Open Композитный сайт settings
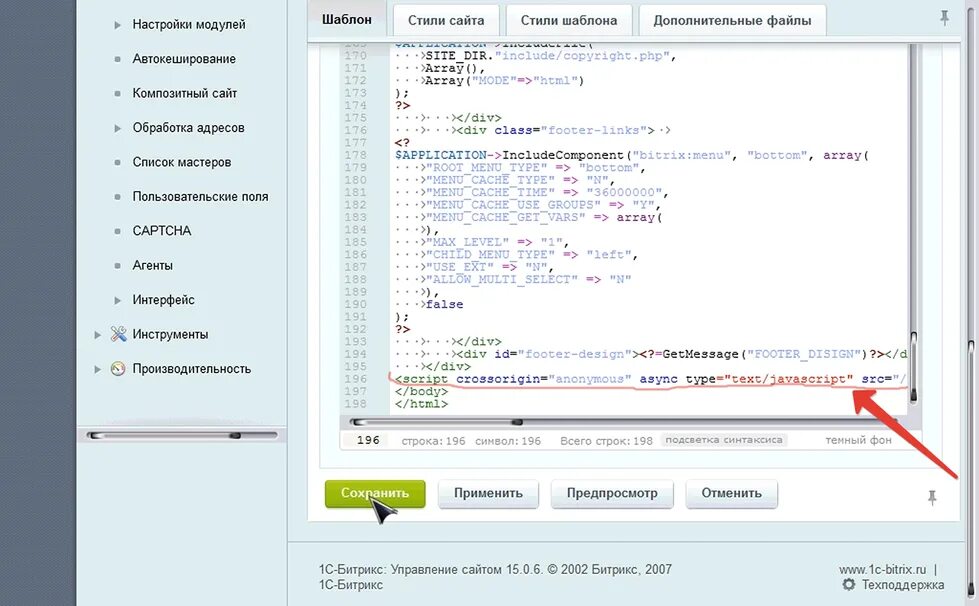The width and height of the screenshot is (979, 606). [184, 93]
